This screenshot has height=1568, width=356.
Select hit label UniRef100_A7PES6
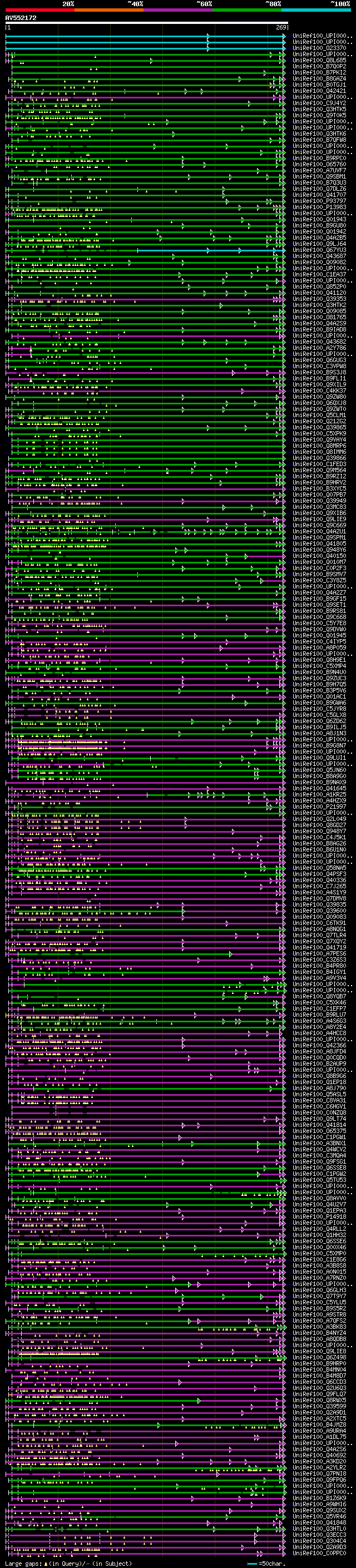(319, 954)
